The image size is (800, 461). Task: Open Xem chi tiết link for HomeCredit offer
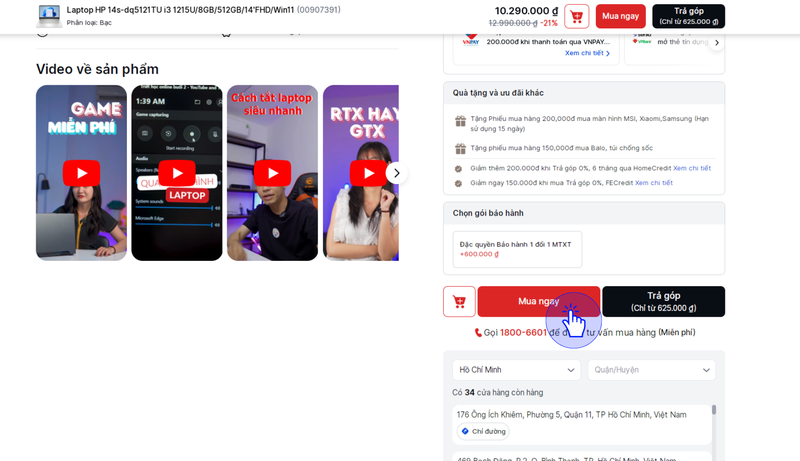coord(692,168)
